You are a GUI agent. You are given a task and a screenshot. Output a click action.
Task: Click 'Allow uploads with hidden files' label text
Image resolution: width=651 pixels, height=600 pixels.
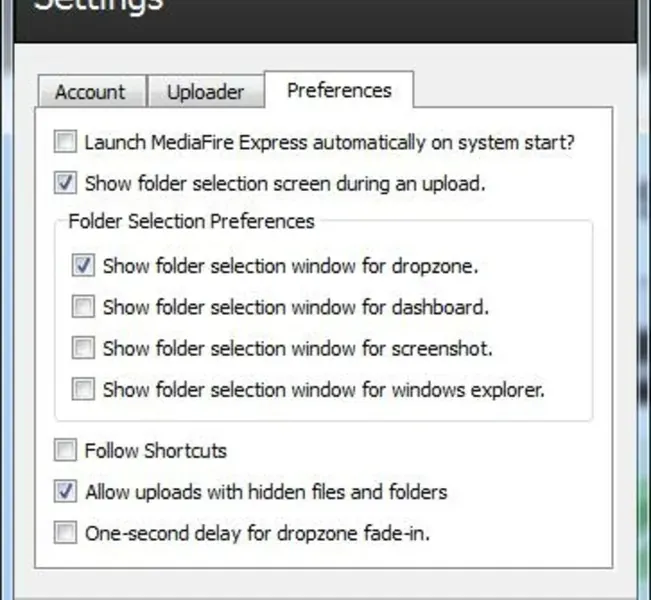tap(266, 492)
